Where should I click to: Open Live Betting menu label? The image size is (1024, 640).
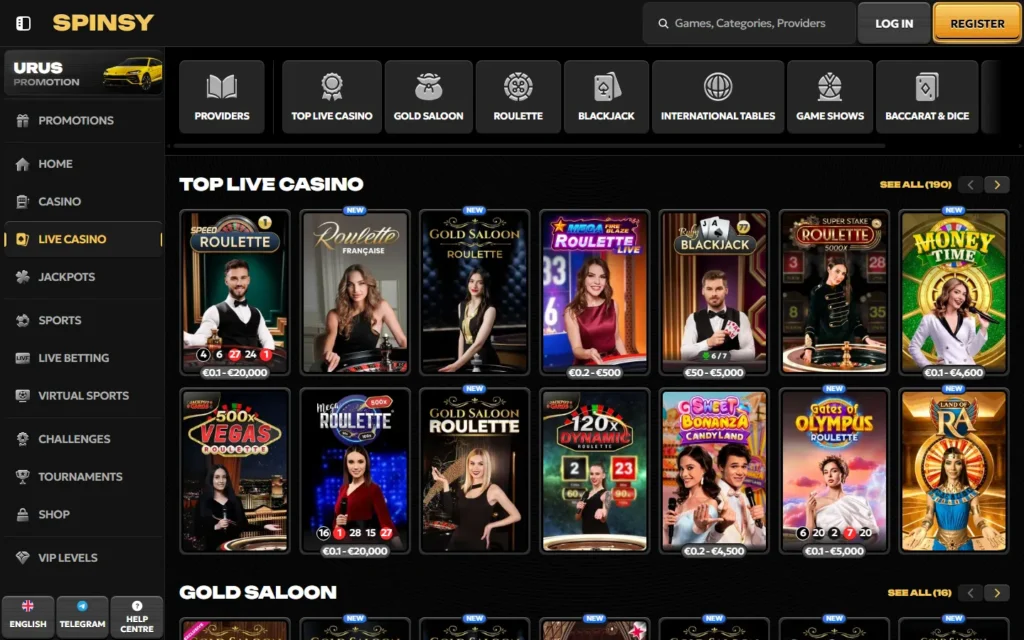pos(74,358)
